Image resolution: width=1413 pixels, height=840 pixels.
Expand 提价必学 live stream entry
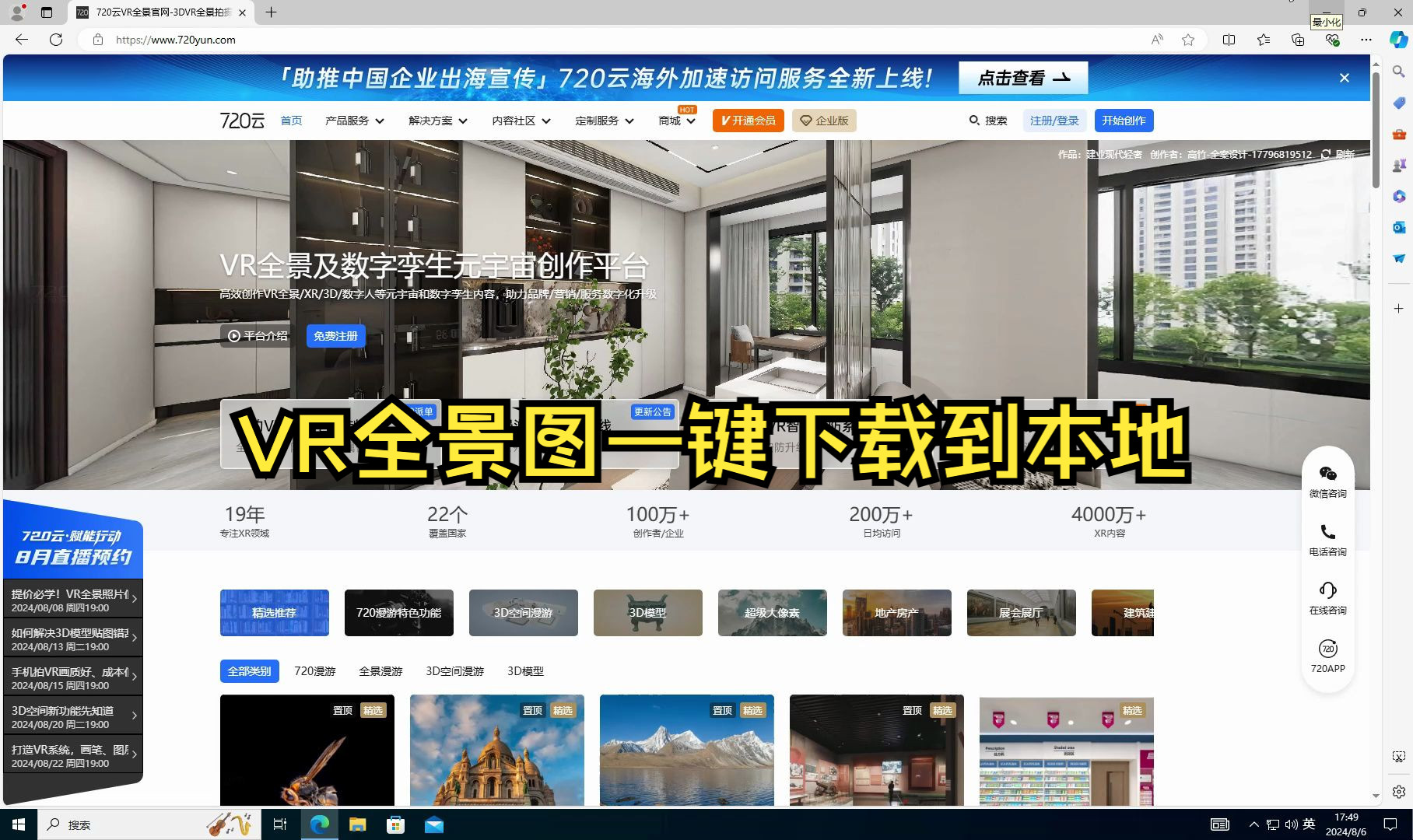click(73, 600)
